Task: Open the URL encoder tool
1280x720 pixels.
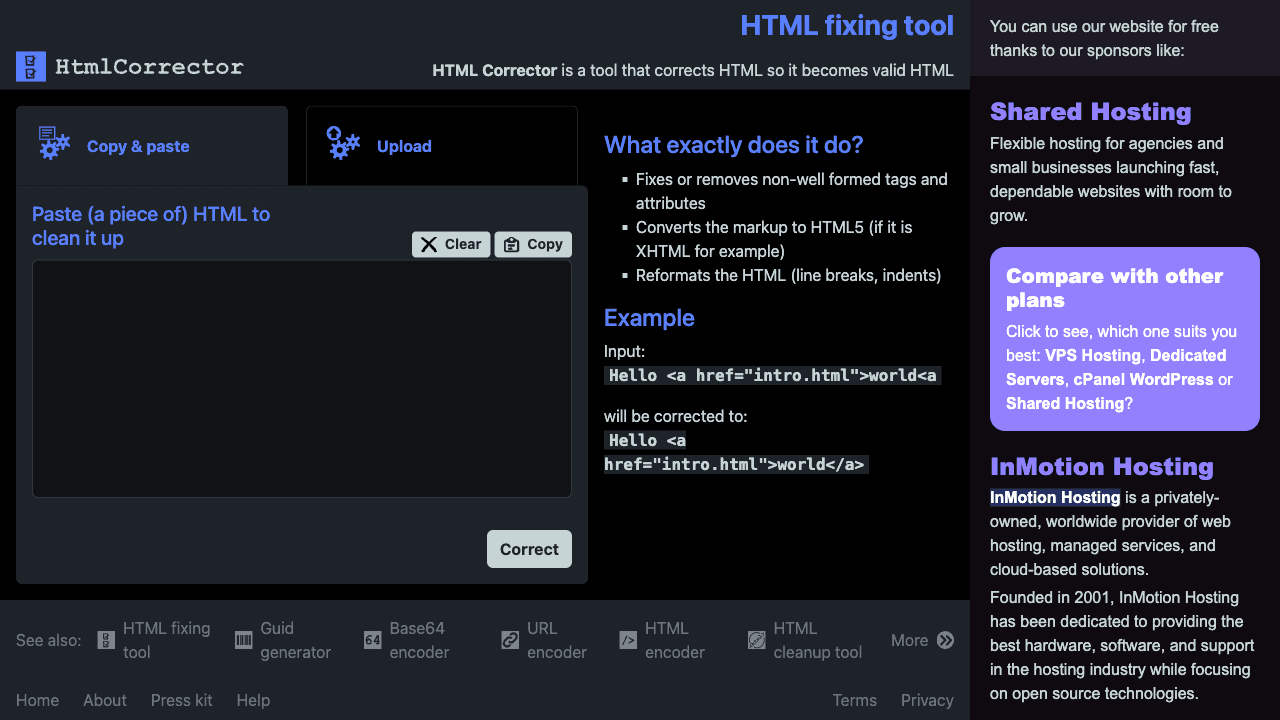Action: 545,639
